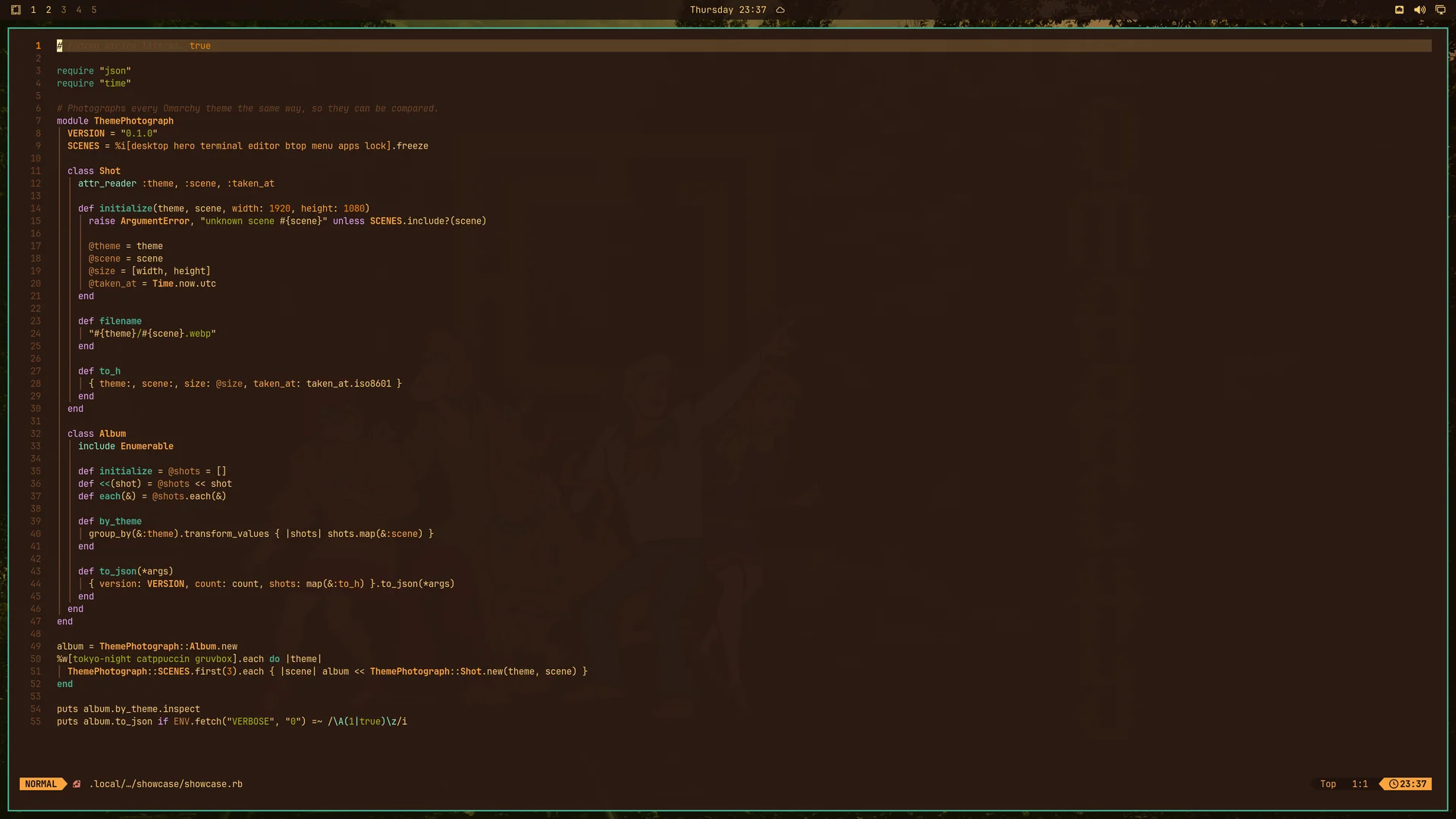Switch to workspace 2
This screenshot has width=1456, height=819.
[x=49, y=10]
